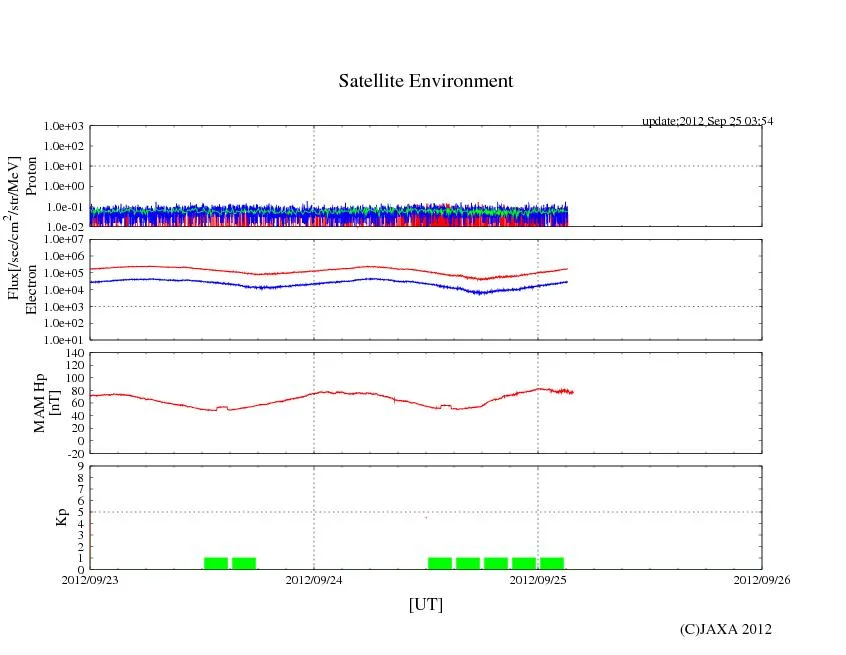This screenshot has width=846, height=655.
Task: Select the 2012/09/25 date axis label
Action: pyautogui.click(x=538, y=580)
